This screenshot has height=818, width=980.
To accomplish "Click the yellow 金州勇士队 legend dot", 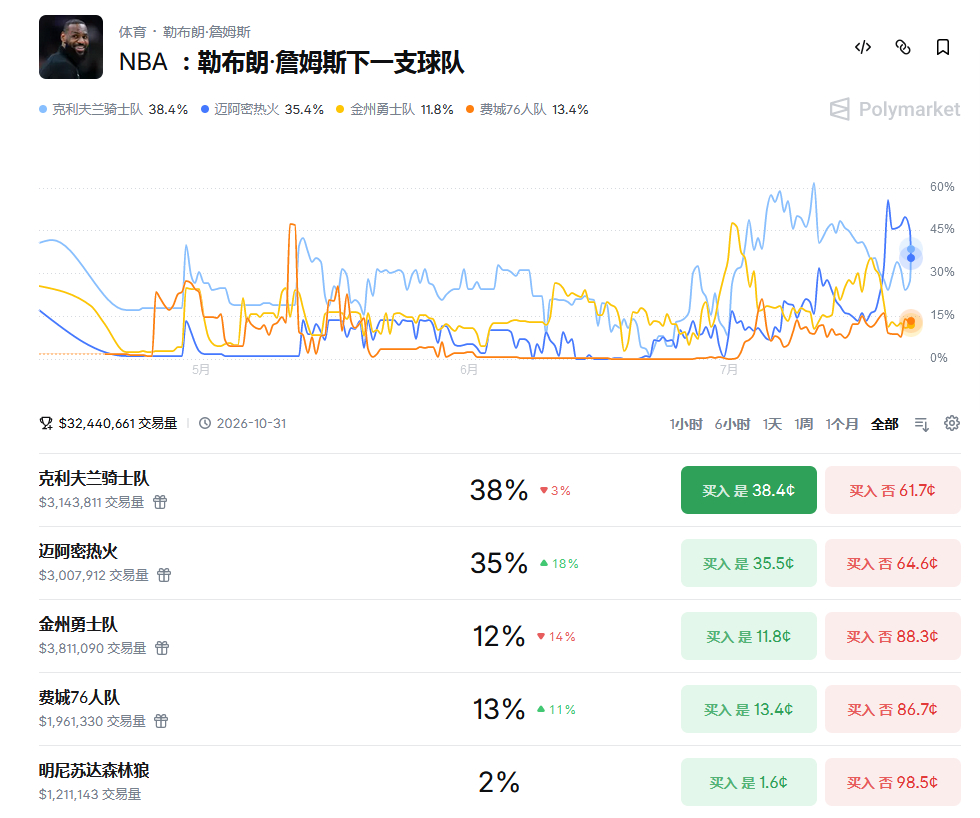I will pos(340,109).
